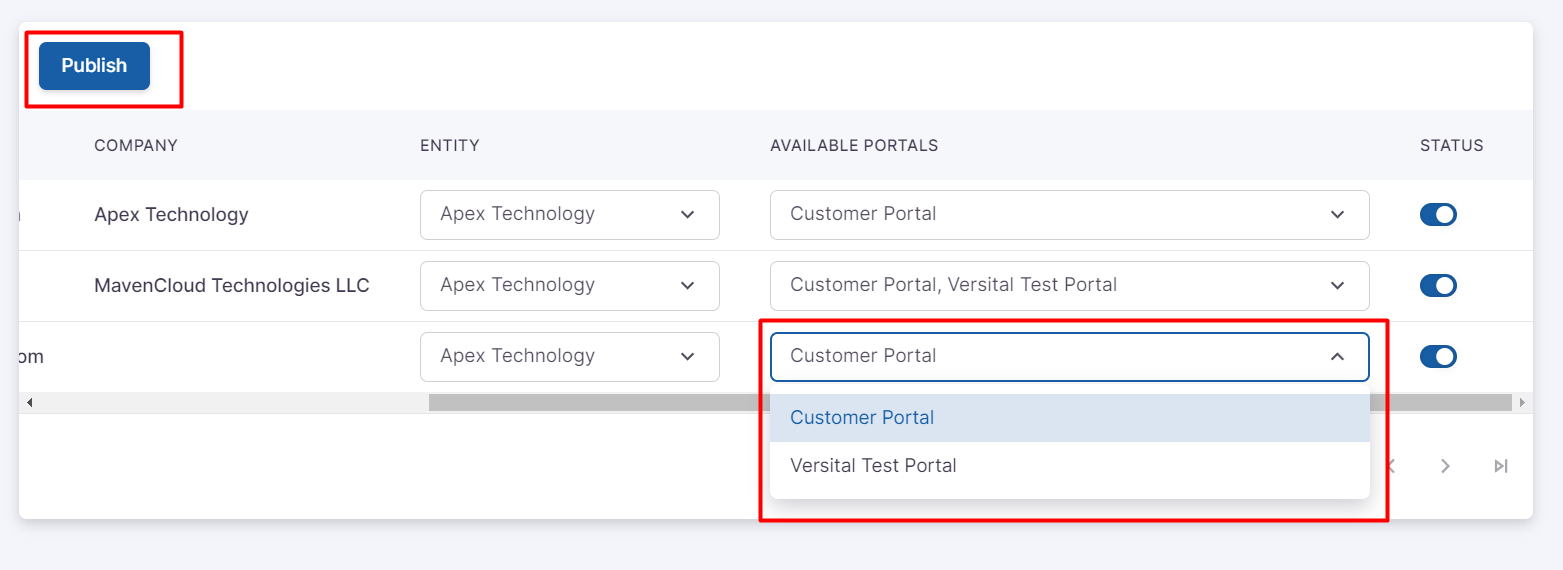This screenshot has width=1563, height=570.
Task: Toggle status for MavenCloud Technologies LLC
Action: pos(1438,286)
